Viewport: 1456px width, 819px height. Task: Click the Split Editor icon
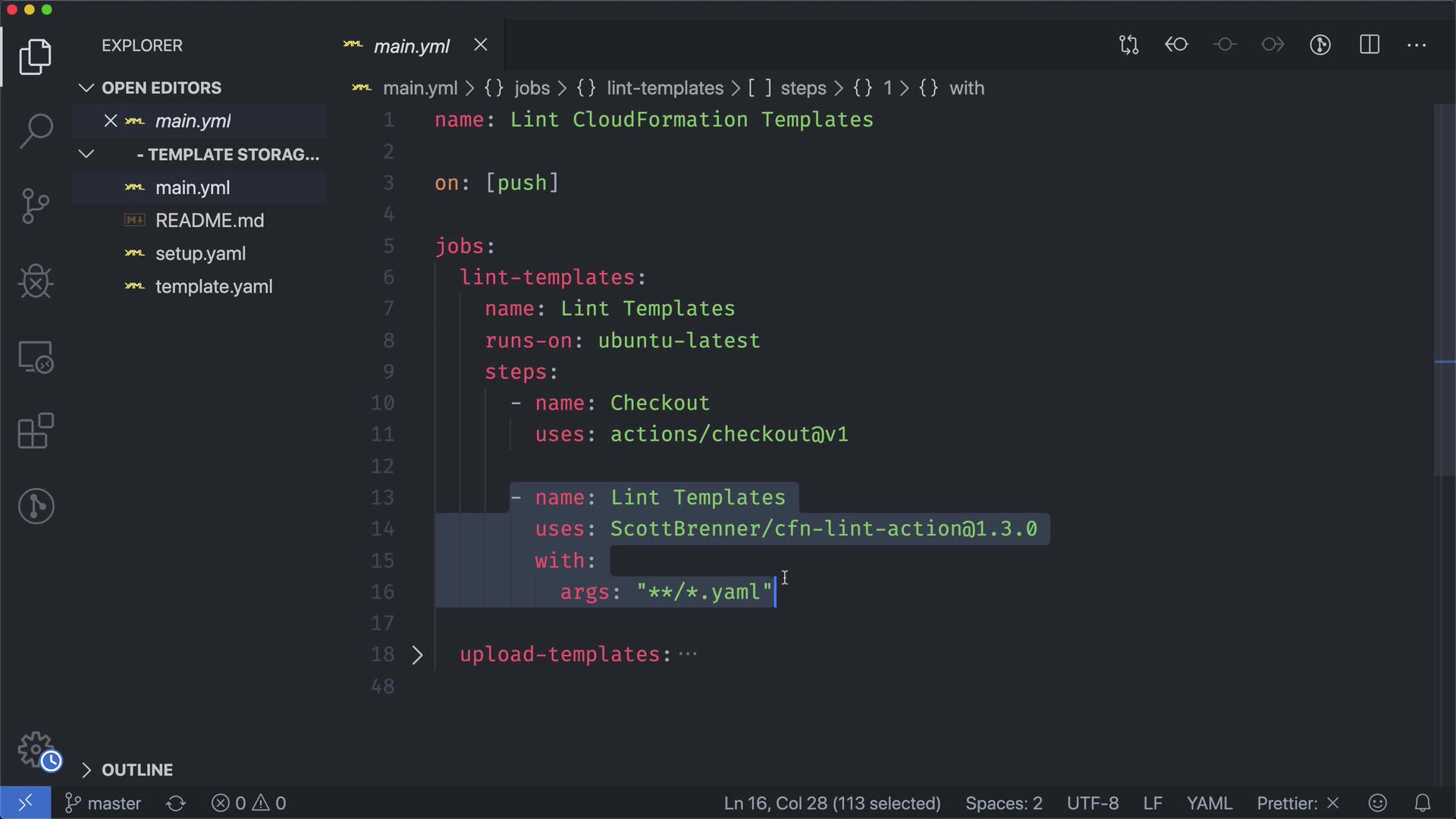pyautogui.click(x=1369, y=45)
